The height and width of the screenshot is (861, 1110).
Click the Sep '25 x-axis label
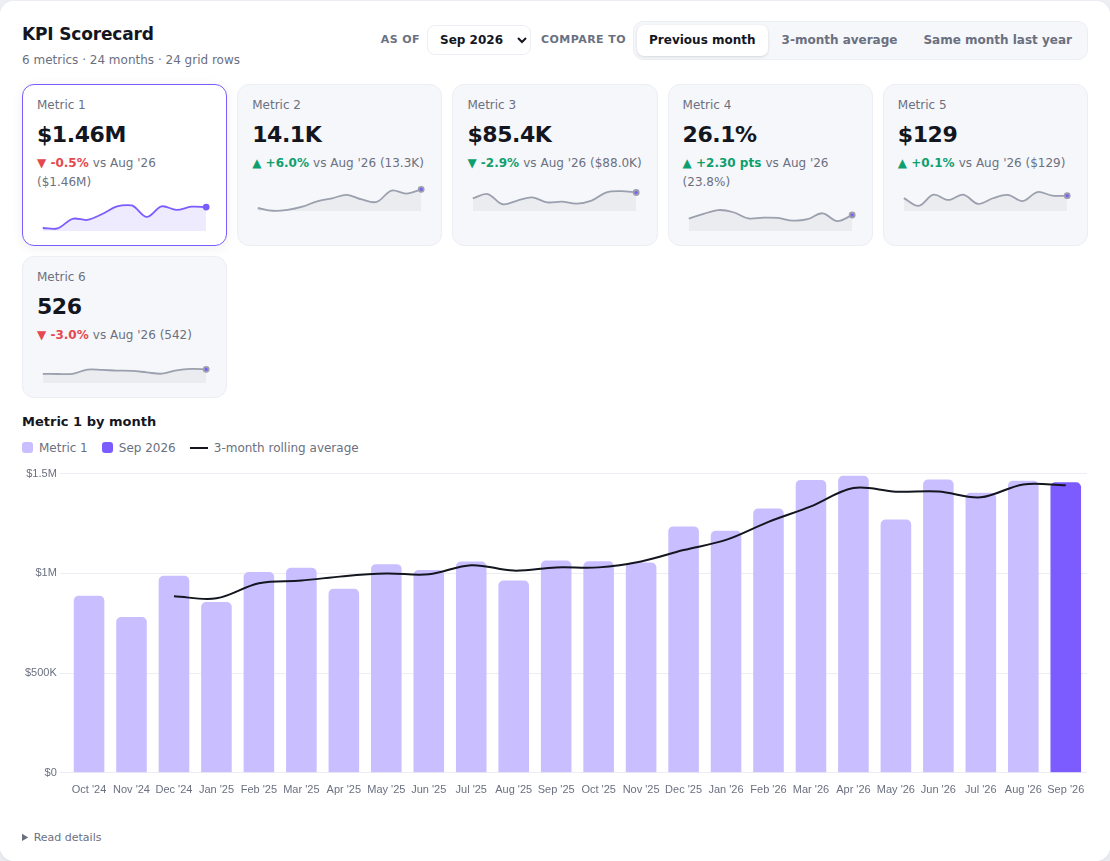coord(556,789)
